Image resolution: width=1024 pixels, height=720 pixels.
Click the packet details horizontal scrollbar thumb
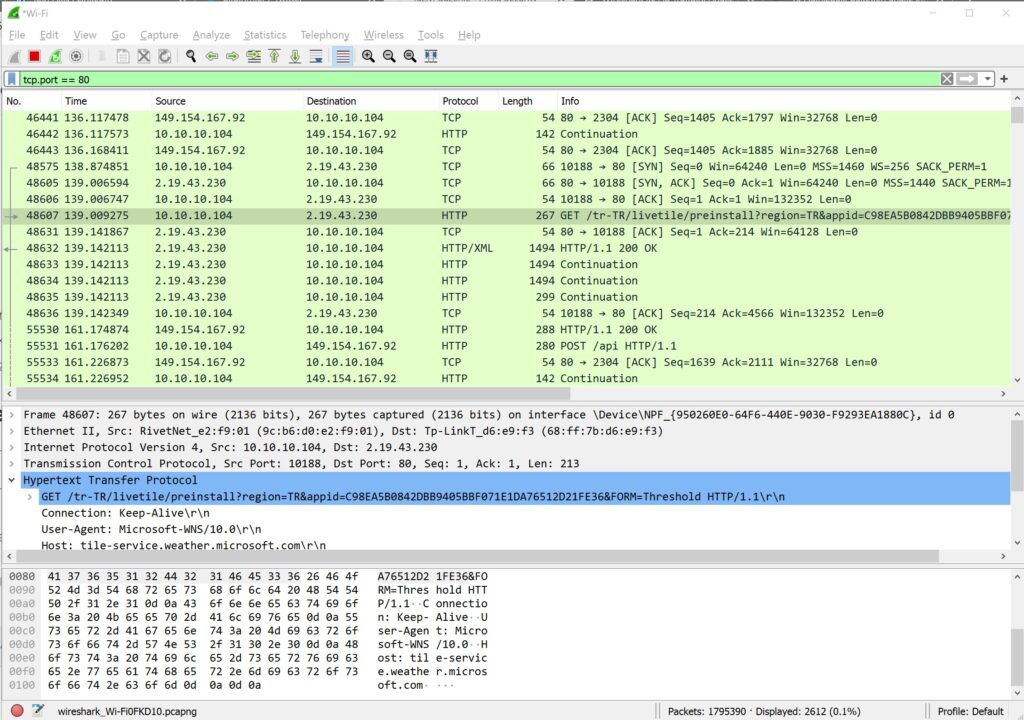click(x=477, y=556)
